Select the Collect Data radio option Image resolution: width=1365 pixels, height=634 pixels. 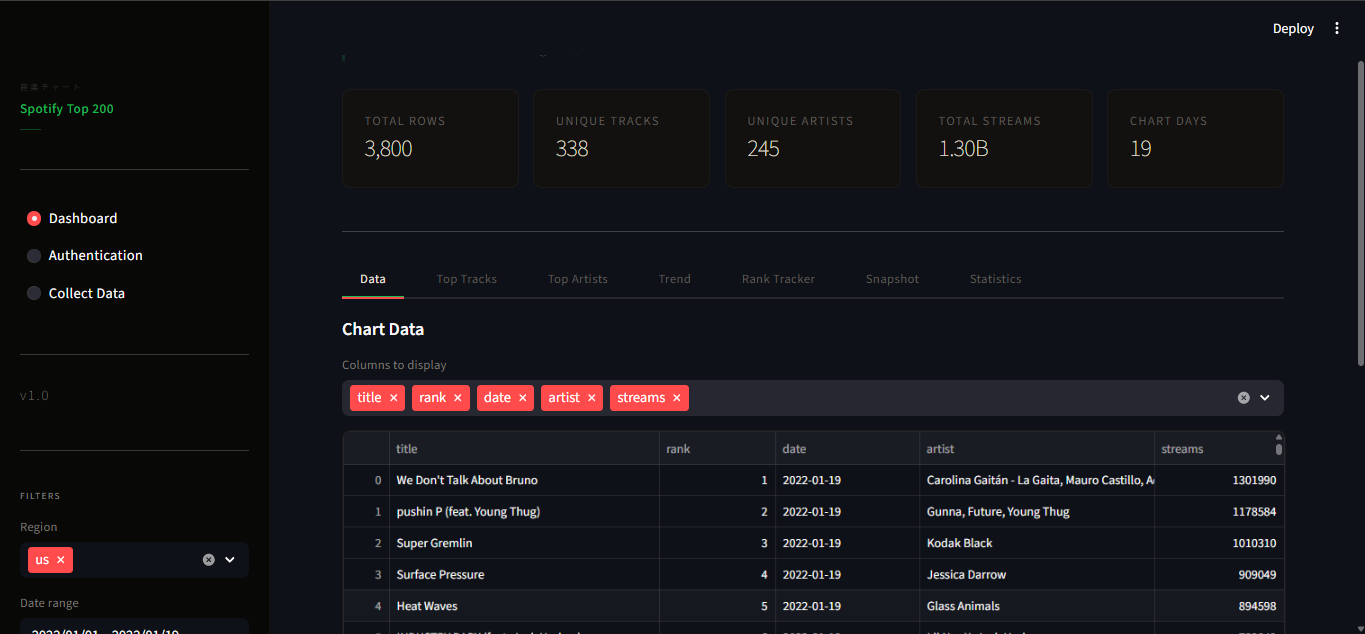pyautogui.click(x=33, y=292)
